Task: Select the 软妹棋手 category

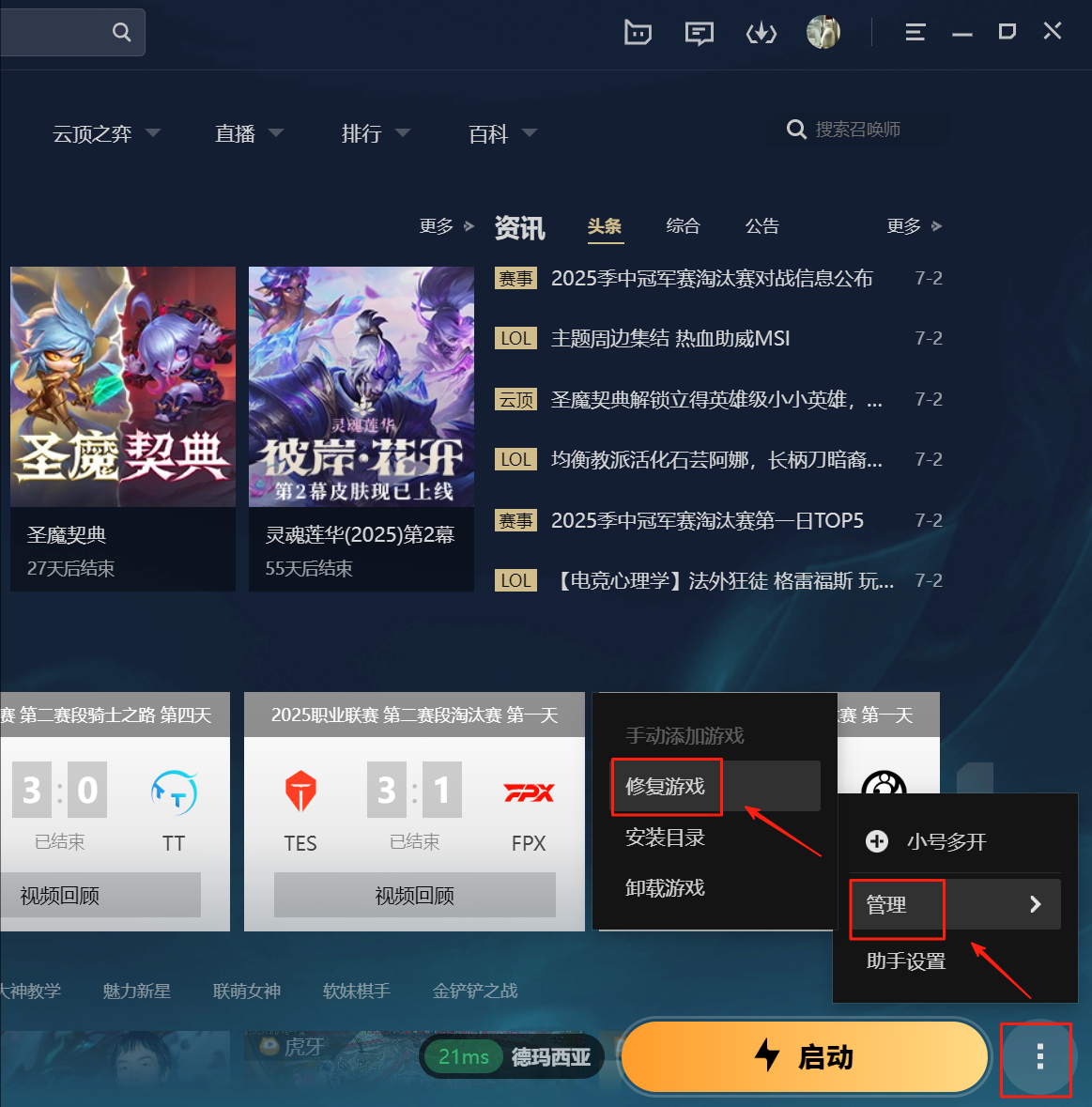Action: pos(357,991)
